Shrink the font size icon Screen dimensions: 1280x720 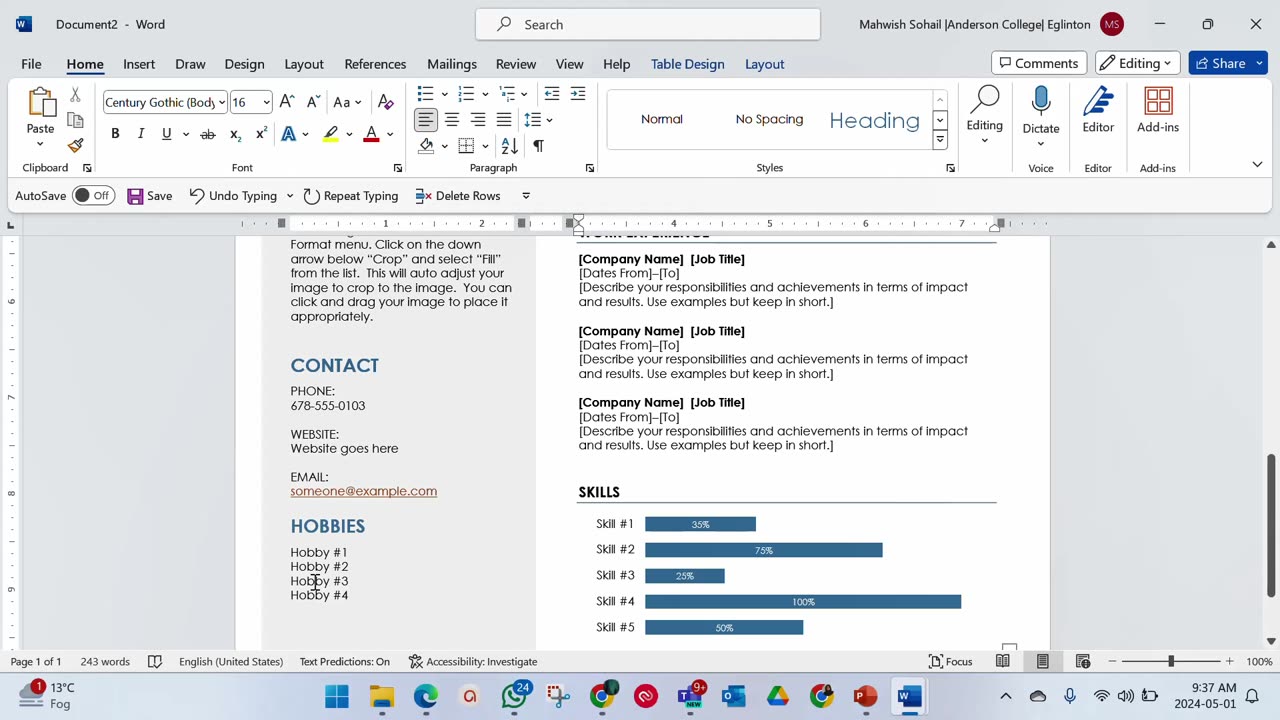tap(313, 102)
